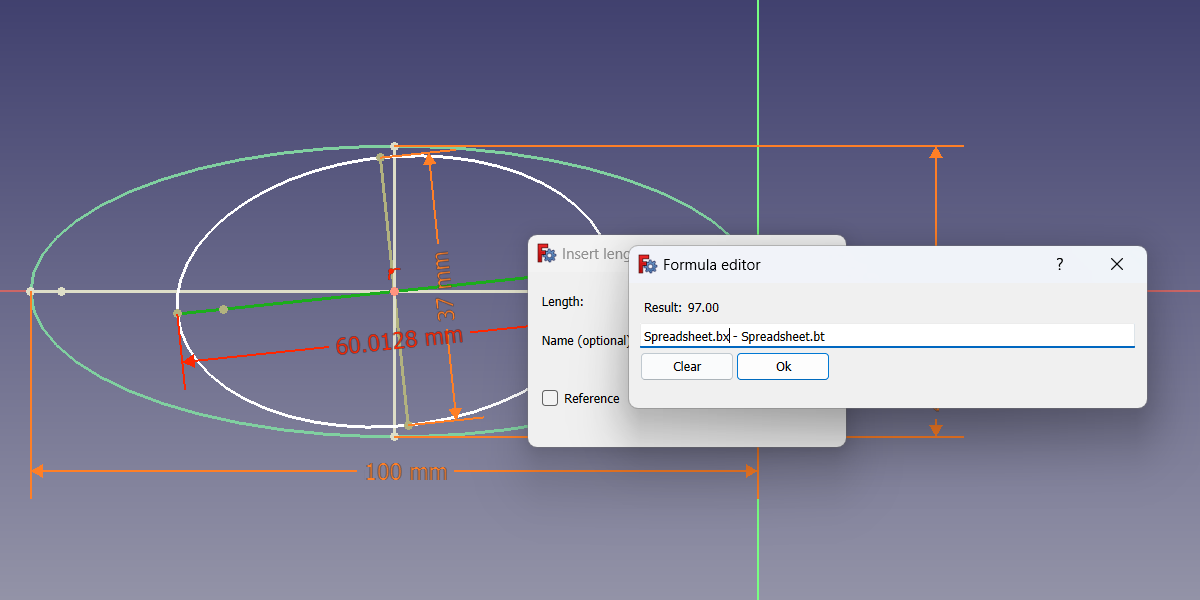Click the FreeCAD icon on the Formula editor titlebar
This screenshot has height=600, width=1200.
coord(646,264)
